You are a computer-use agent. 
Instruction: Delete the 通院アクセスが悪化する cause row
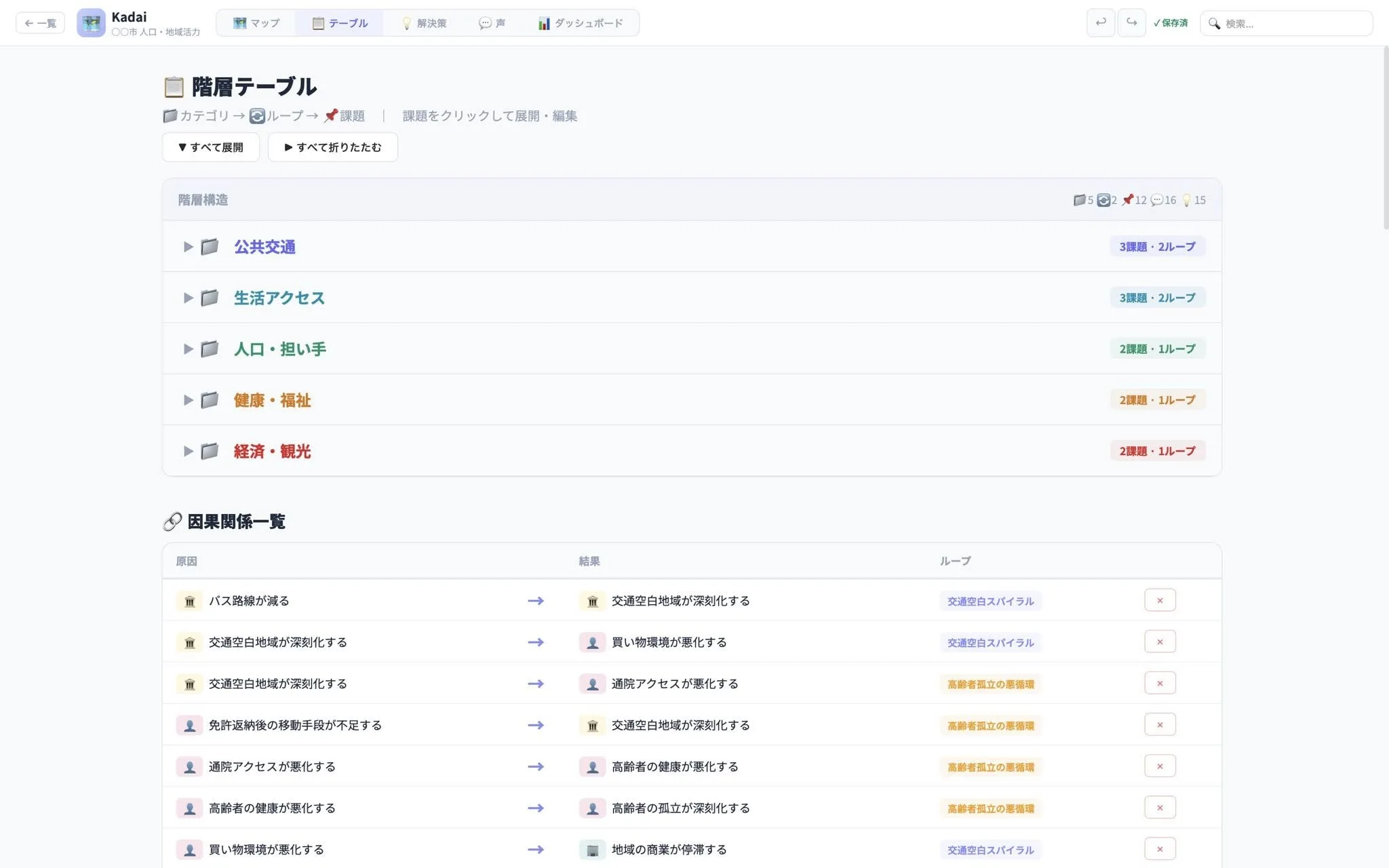(1160, 766)
